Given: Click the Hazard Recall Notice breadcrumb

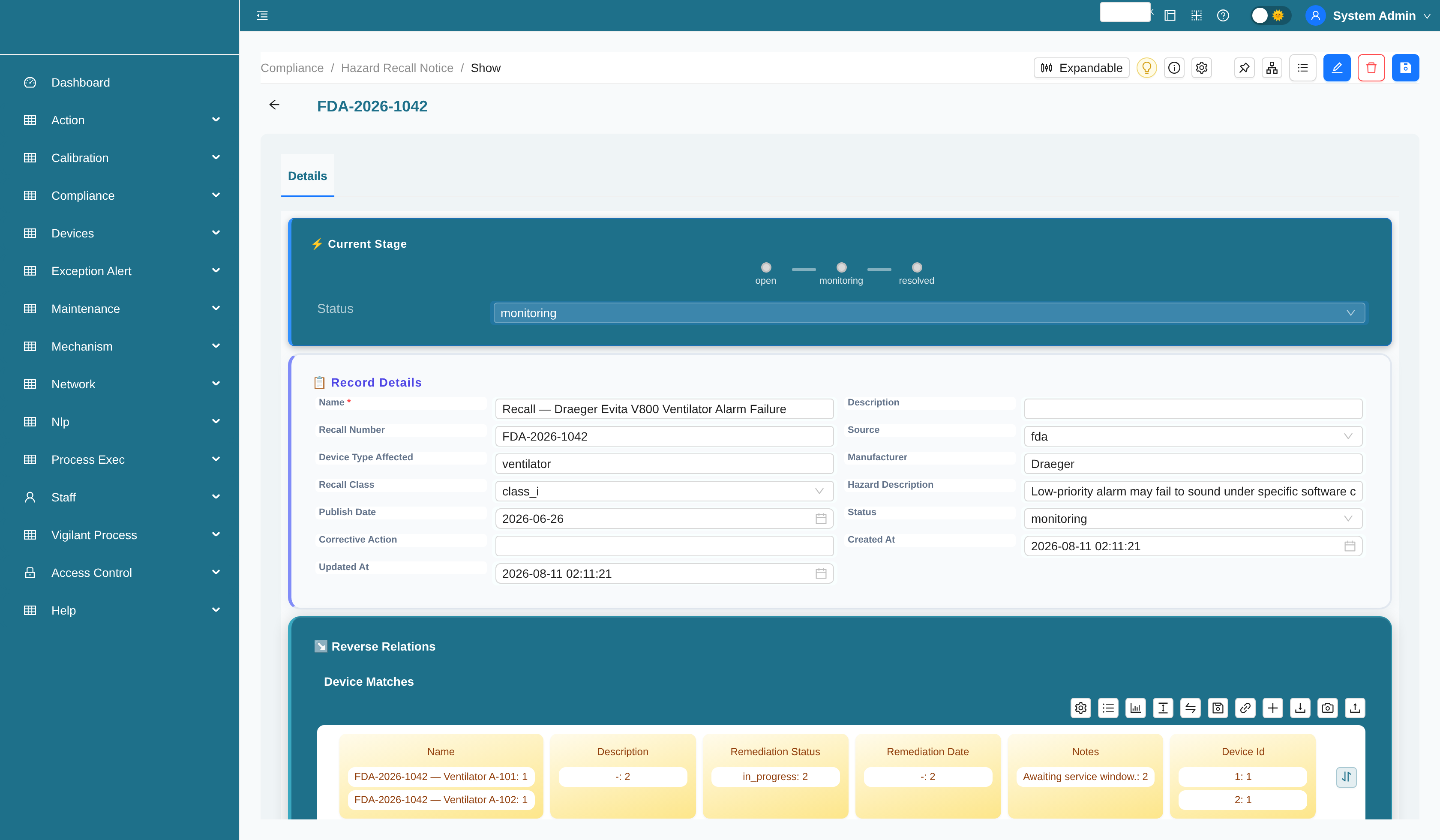Looking at the screenshot, I should click(x=397, y=68).
